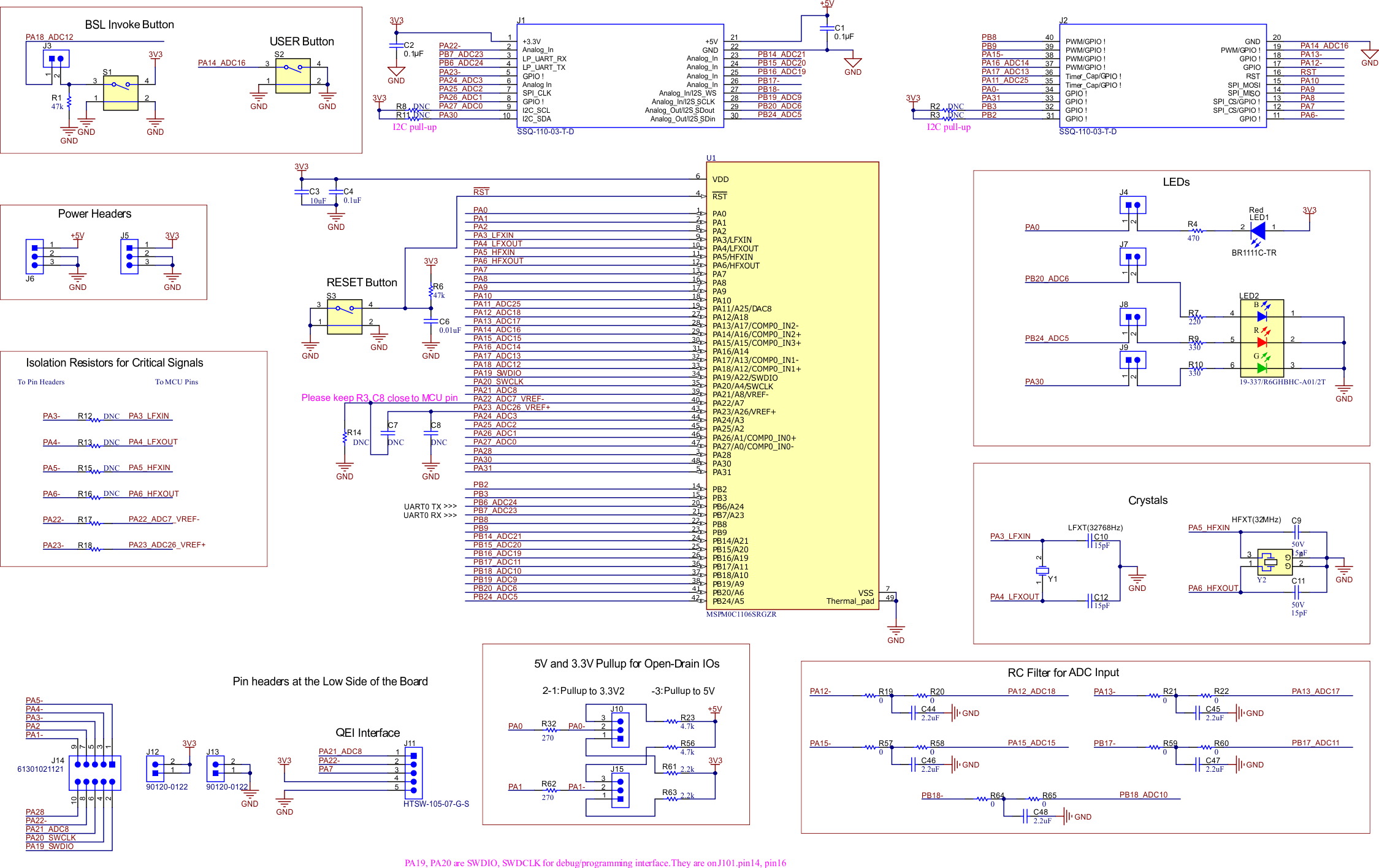Click the PA19_SWDIO net label on U1
Screen dimensions: 1379x868
[497, 373]
